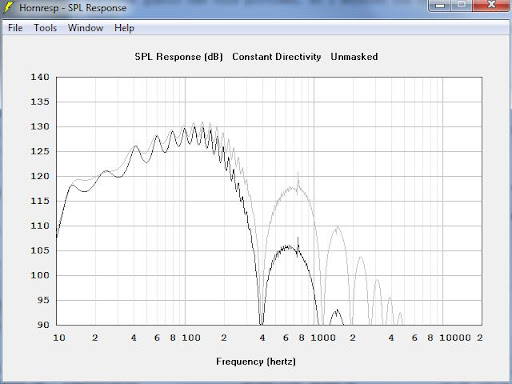Viewport: 512px width, 384px height.
Task: Click the 115 dB axis value
Action: pyautogui.click(x=40, y=201)
